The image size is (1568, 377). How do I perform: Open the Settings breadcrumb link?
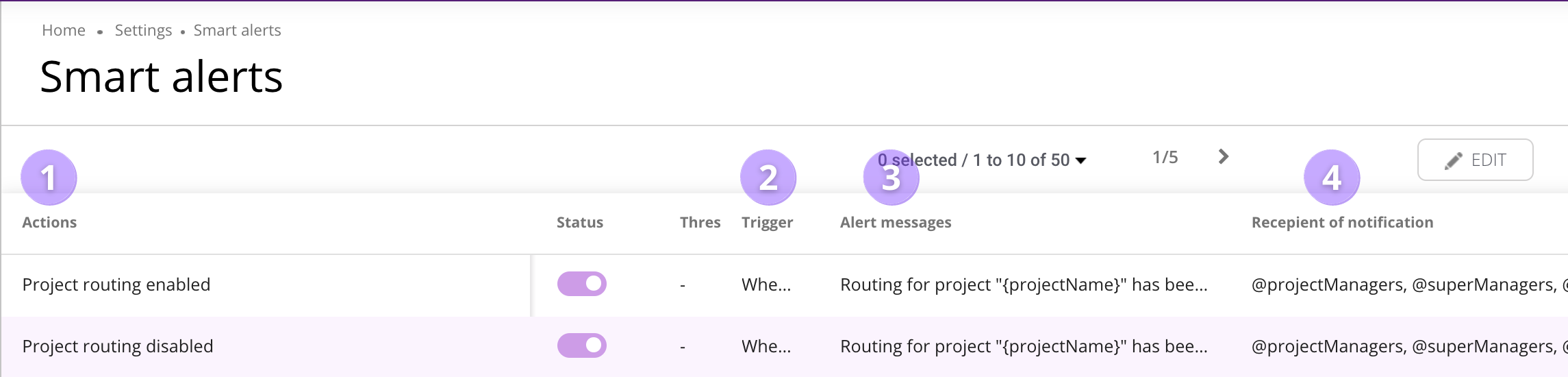point(143,30)
